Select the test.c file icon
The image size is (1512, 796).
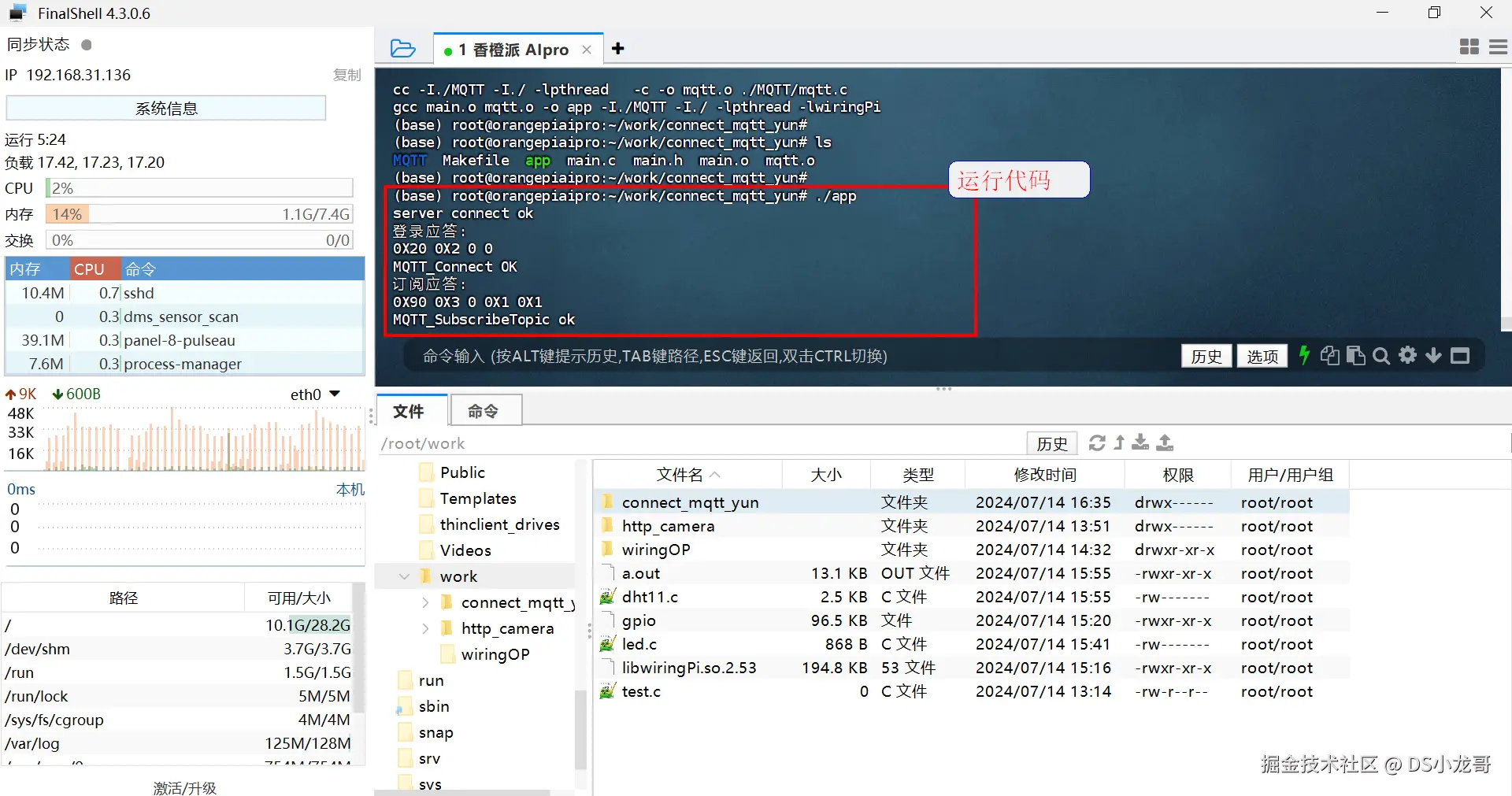pyautogui.click(x=607, y=690)
